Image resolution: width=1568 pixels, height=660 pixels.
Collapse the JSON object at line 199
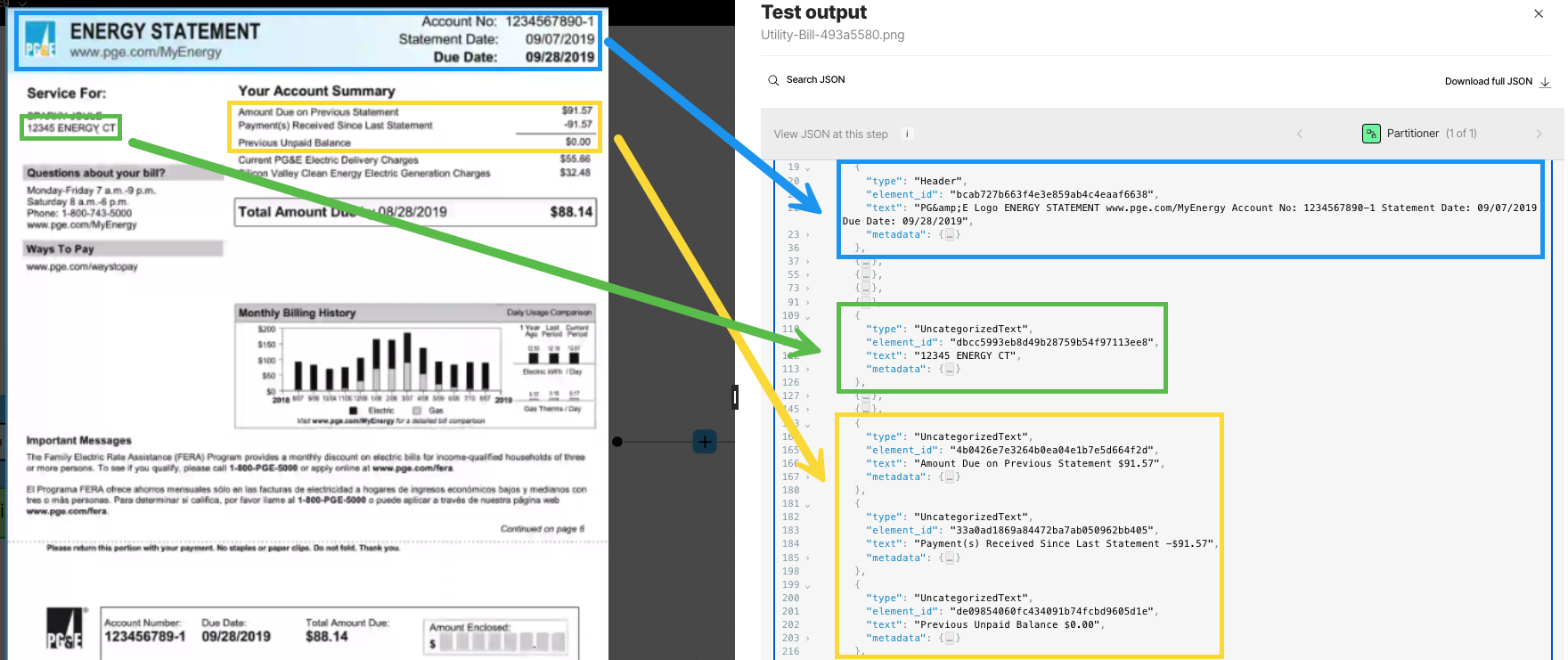[x=808, y=585]
